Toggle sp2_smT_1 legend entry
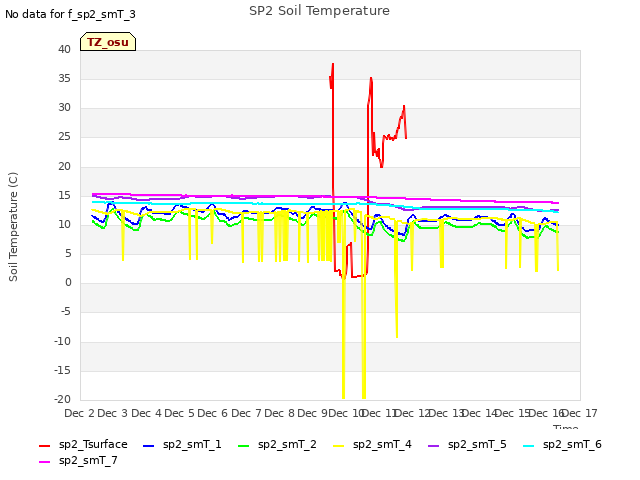 click(x=182, y=444)
